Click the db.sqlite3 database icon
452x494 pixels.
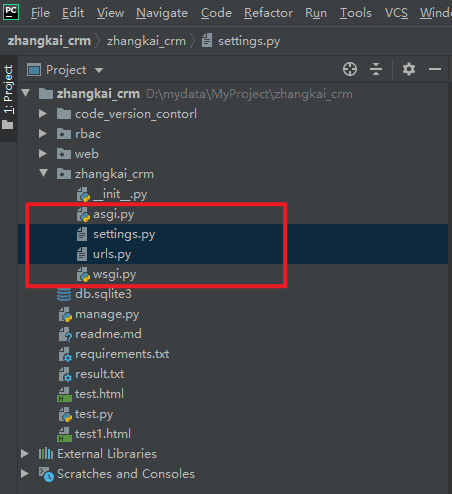[x=64, y=294]
